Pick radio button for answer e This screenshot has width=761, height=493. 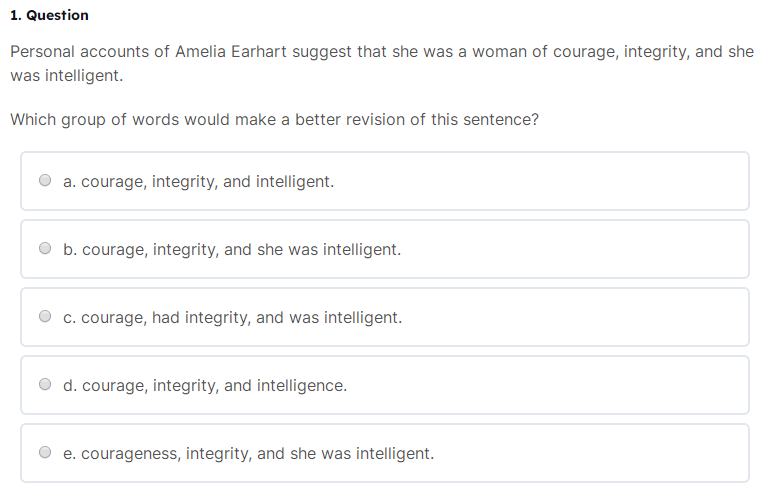pyautogui.click(x=45, y=452)
